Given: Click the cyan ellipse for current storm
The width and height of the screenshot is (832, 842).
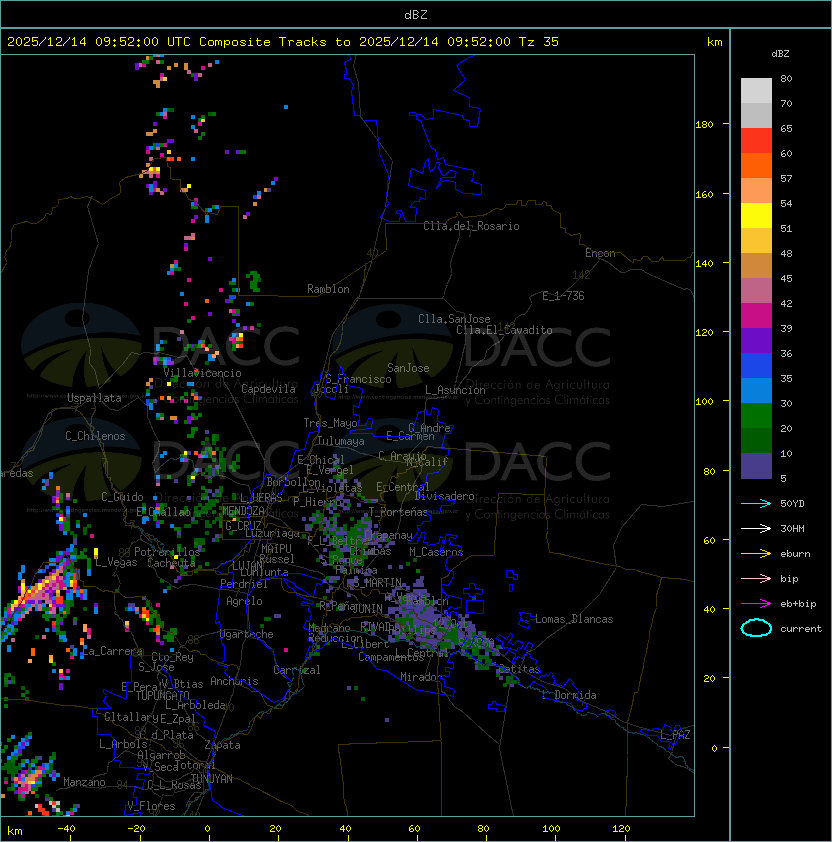Looking at the screenshot, I should pos(756,628).
